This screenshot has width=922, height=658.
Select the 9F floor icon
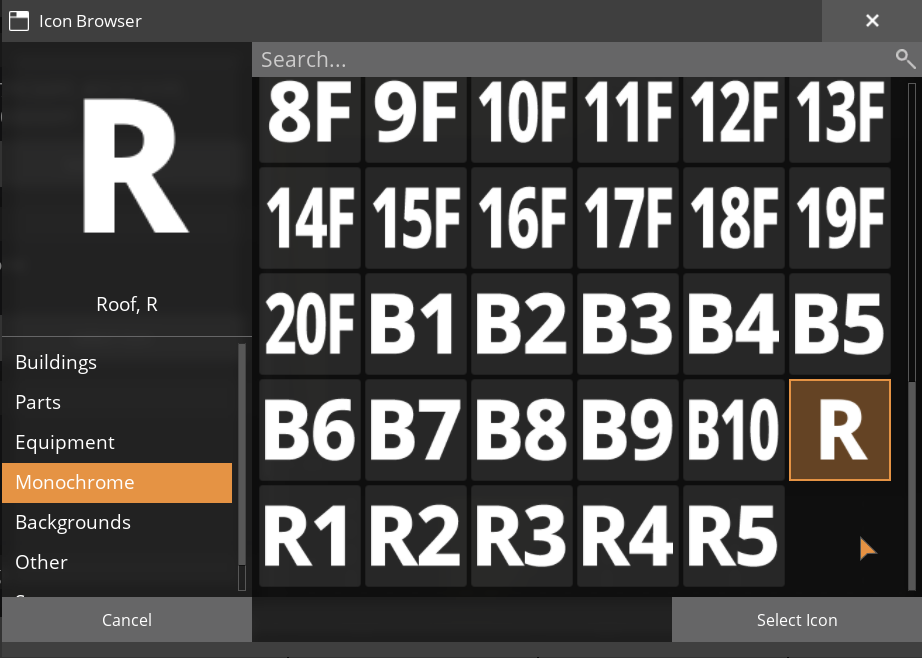point(416,119)
